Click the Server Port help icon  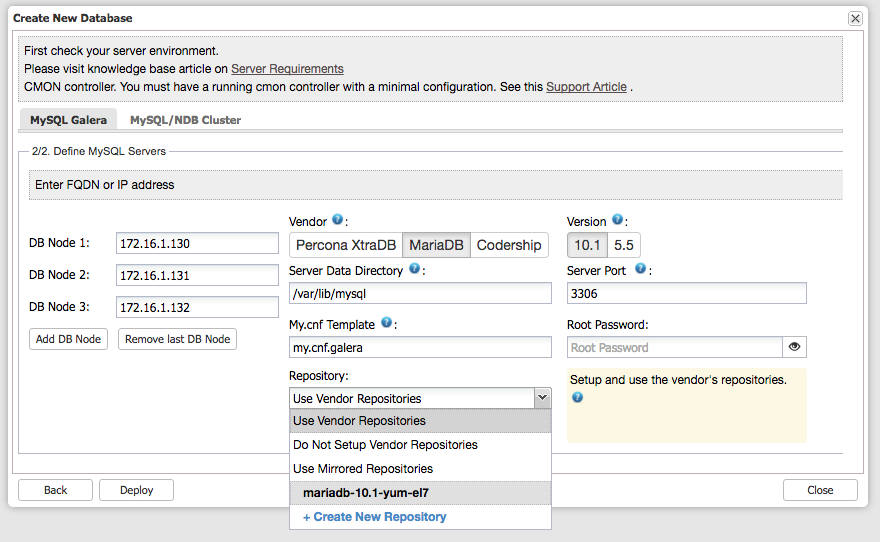[x=640, y=269]
